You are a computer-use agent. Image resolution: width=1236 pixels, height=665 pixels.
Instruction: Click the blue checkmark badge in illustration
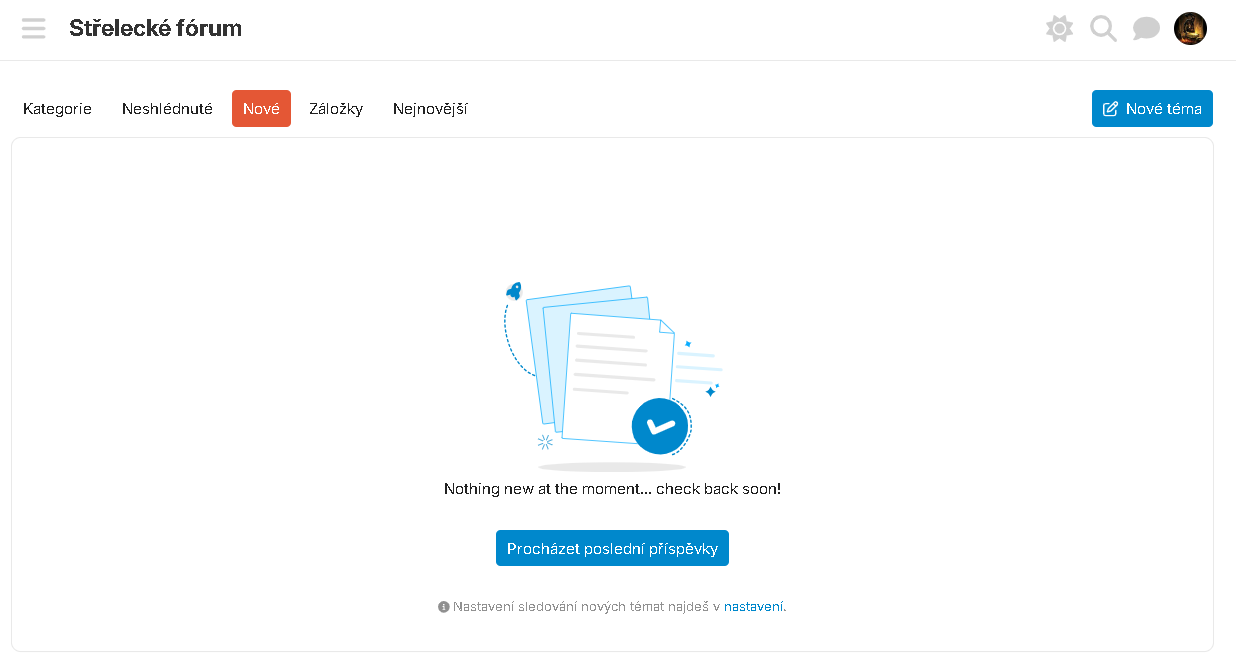tap(660, 426)
